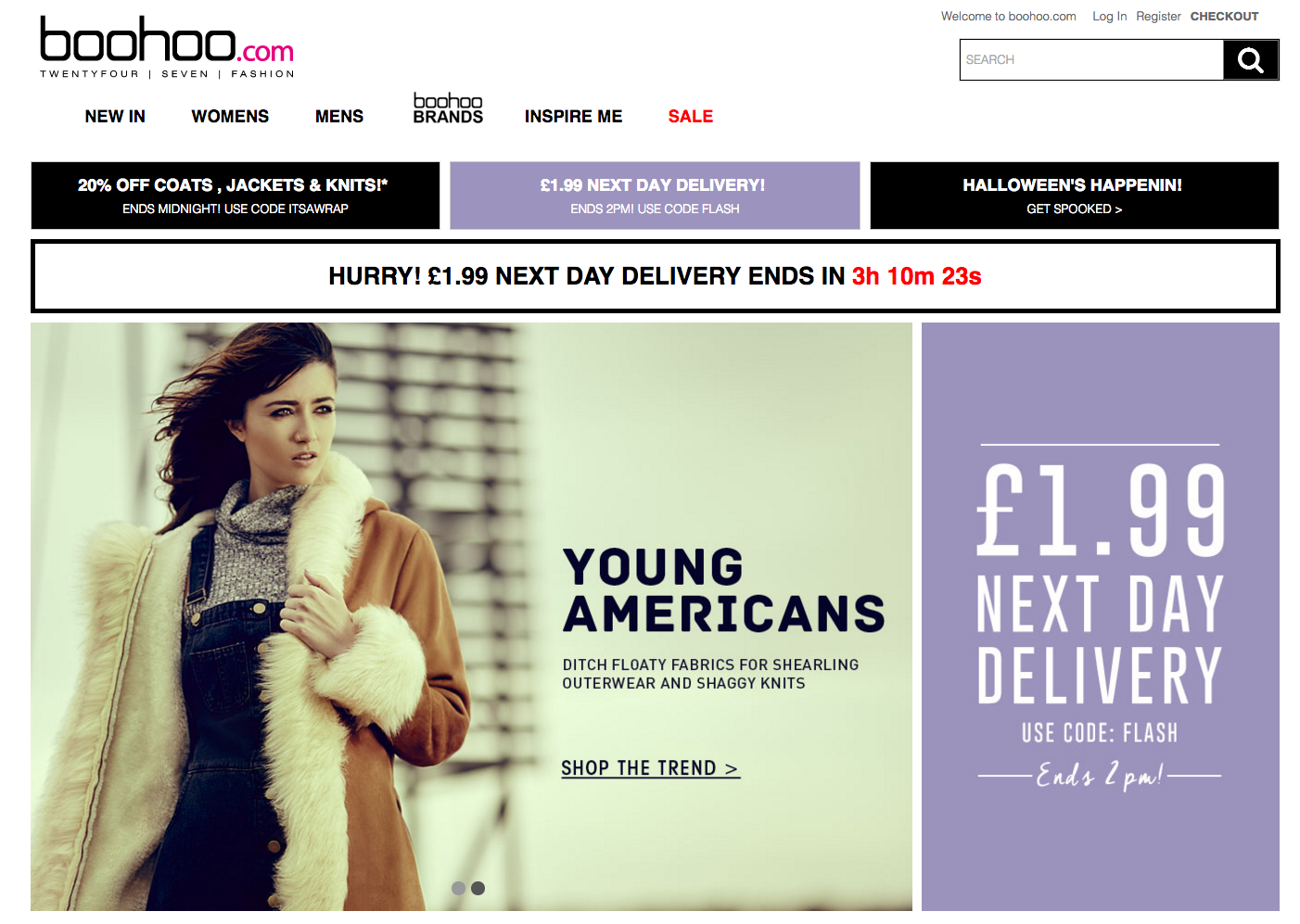
Task: Open 20% off coats, jackets & knits banner
Action: pyautogui.click(x=236, y=196)
